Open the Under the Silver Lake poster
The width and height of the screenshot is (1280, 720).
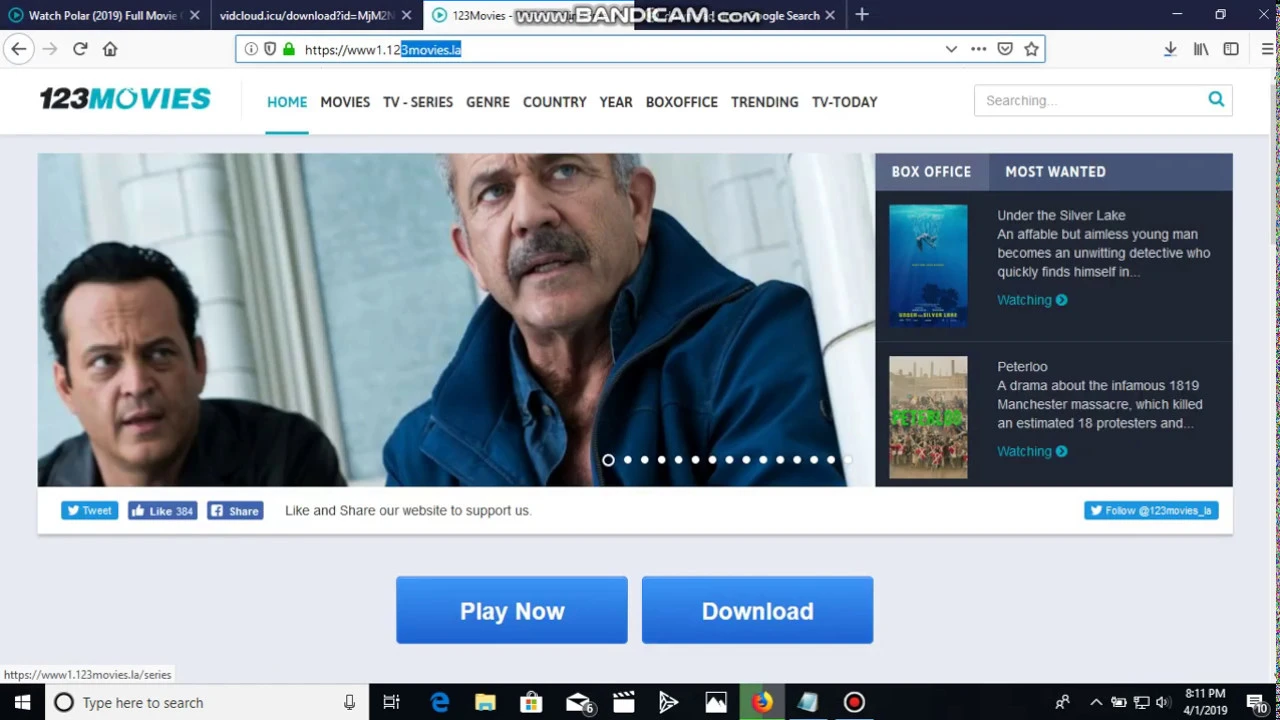click(x=928, y=265)
